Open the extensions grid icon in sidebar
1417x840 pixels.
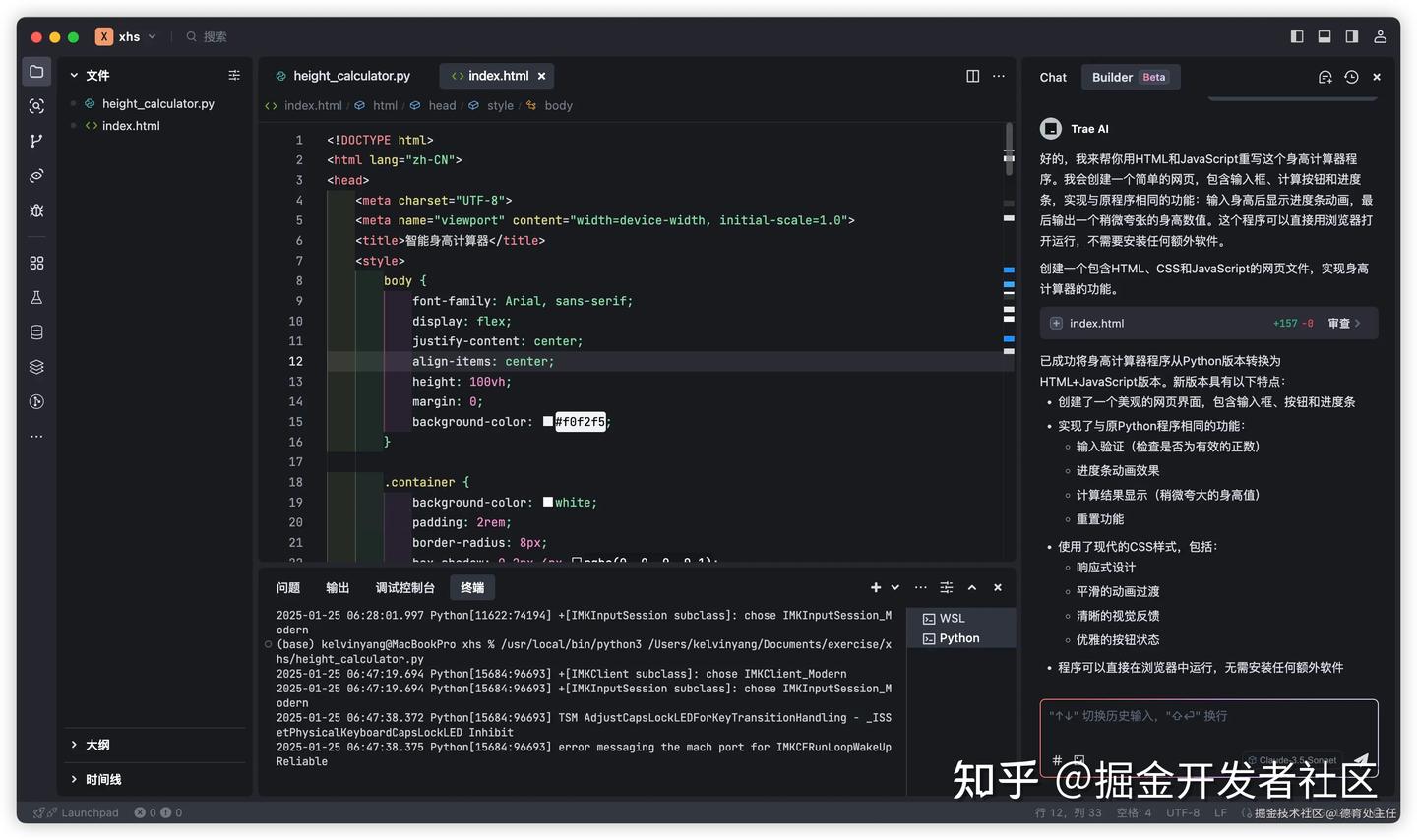(x=36, y=263)
